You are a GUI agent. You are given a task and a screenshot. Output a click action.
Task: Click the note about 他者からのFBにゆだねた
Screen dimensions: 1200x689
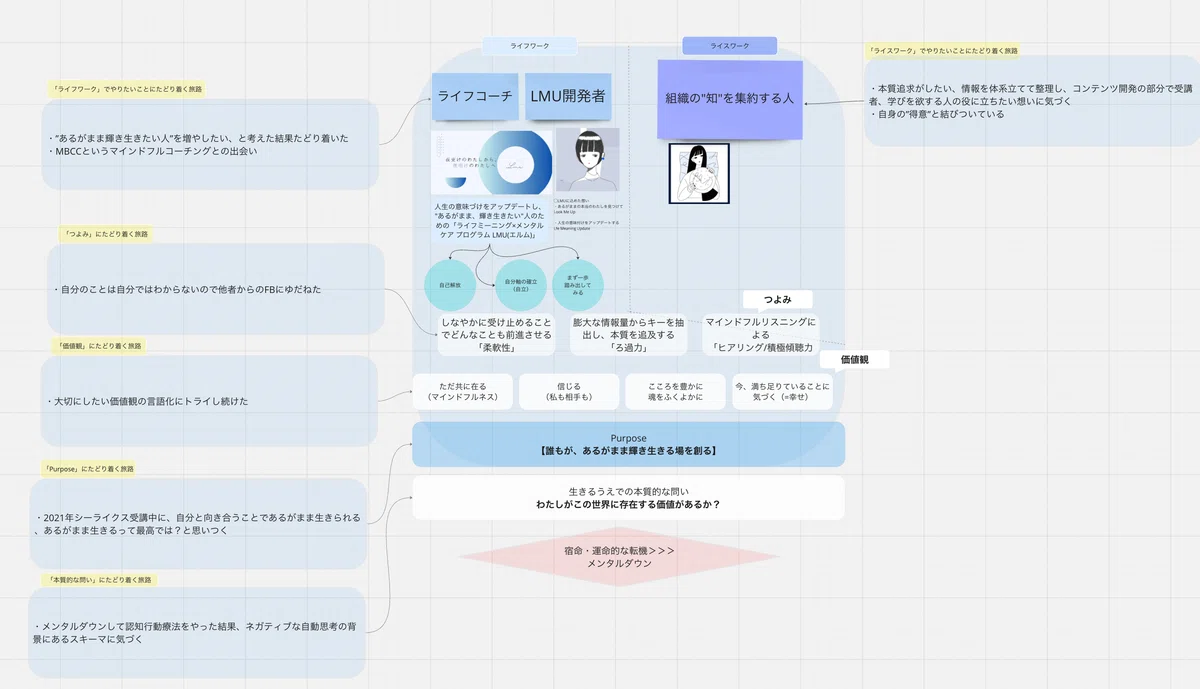click(x=215, y=290)
